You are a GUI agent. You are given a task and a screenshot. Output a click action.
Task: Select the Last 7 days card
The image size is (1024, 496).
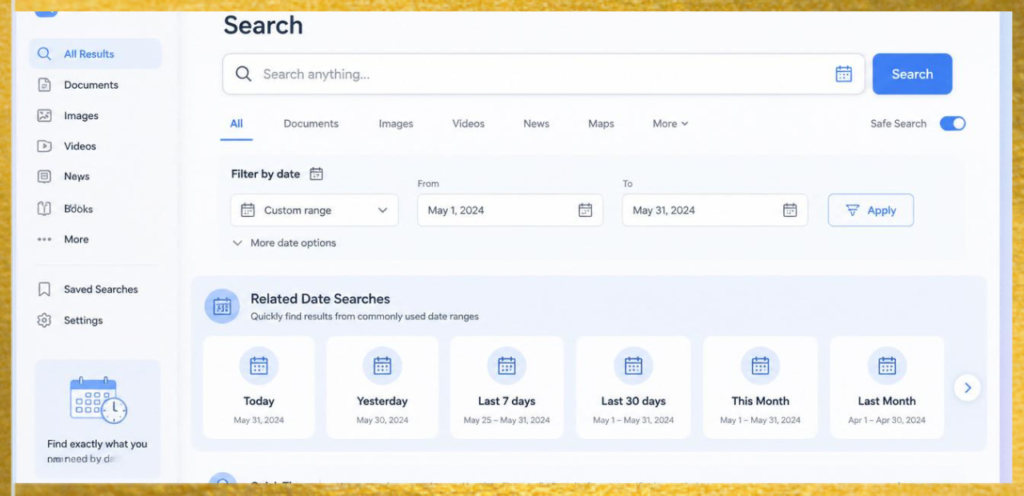[x=507, y=388]
